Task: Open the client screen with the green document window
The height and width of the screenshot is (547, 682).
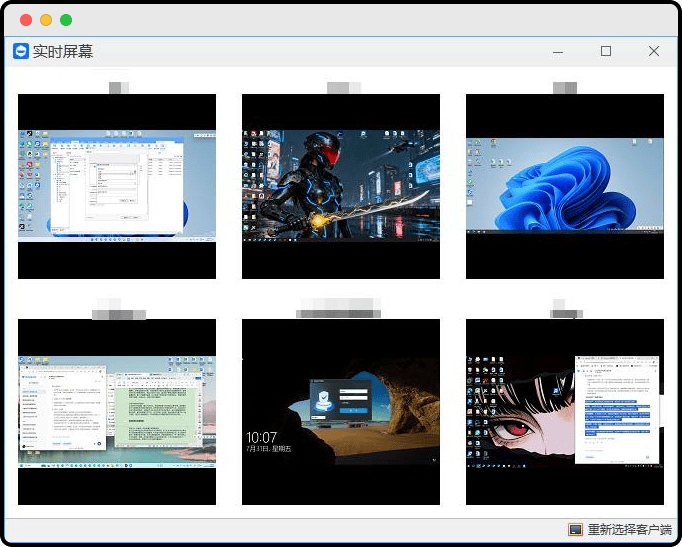Action: coord(117,412)
